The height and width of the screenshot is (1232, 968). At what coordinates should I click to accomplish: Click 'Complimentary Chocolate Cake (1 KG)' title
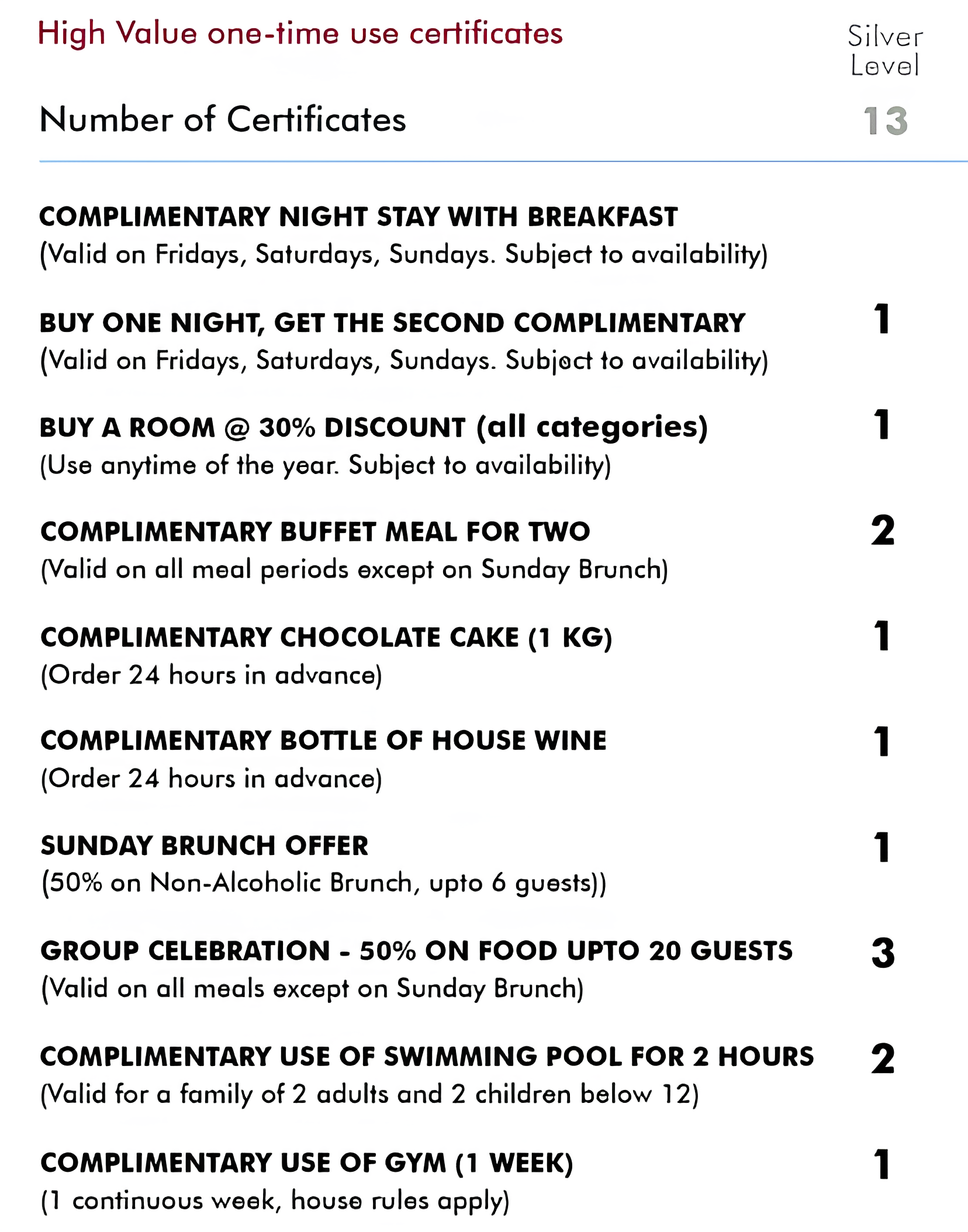[326, 637]
